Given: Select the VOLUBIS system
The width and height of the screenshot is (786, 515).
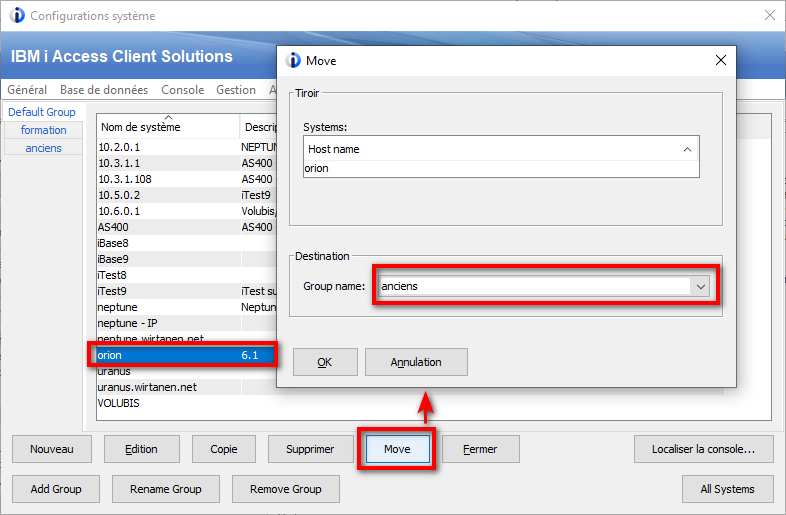Looking at the screenshot, I should (119, 404).
